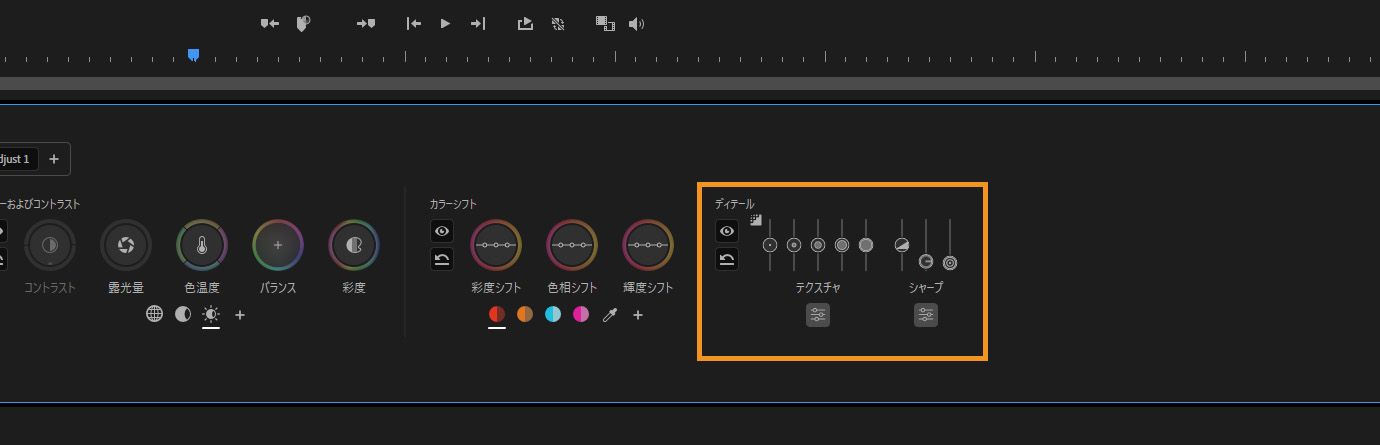This screenshot has height=445, width=1380.
Task: Click the export frame icon
Action: click(x=525, y=23)
